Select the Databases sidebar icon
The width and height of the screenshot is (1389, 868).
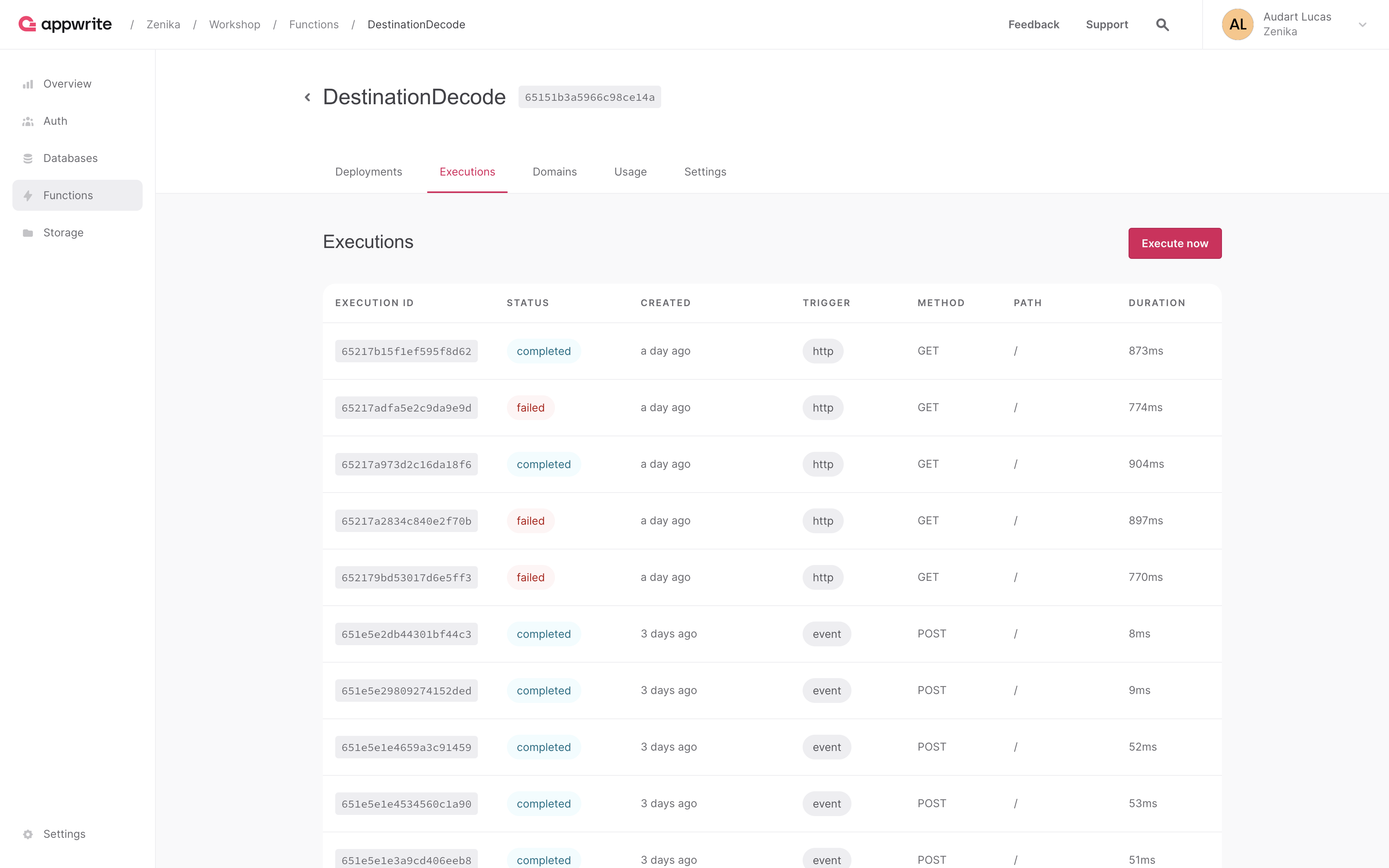pos(28,158)
